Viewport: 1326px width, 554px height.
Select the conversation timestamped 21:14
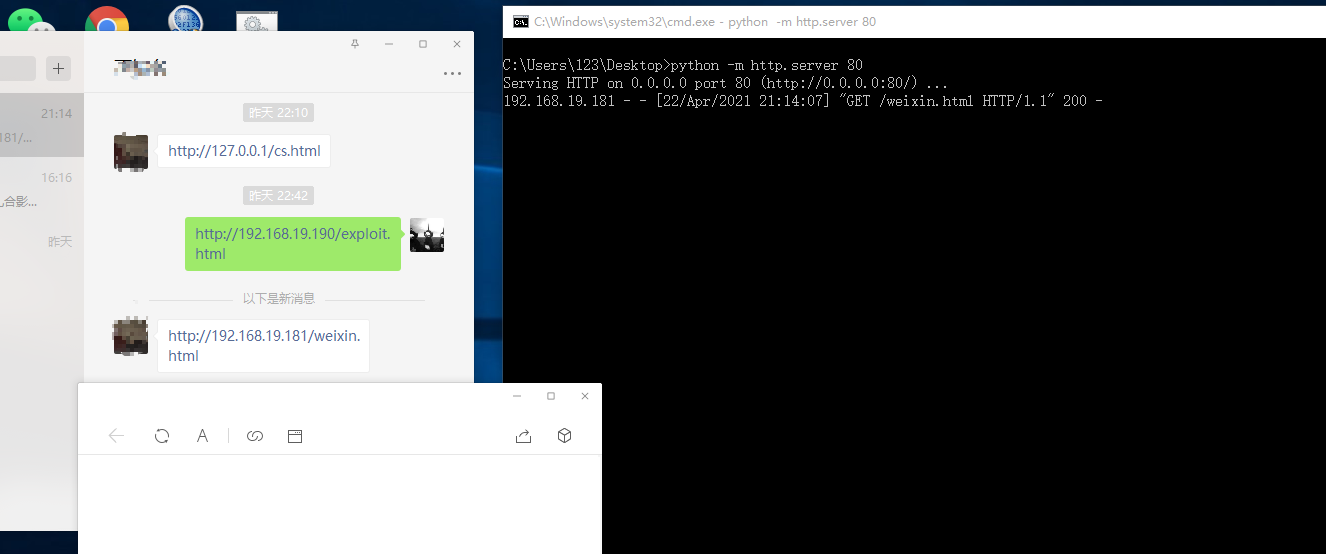pos(40,125)
